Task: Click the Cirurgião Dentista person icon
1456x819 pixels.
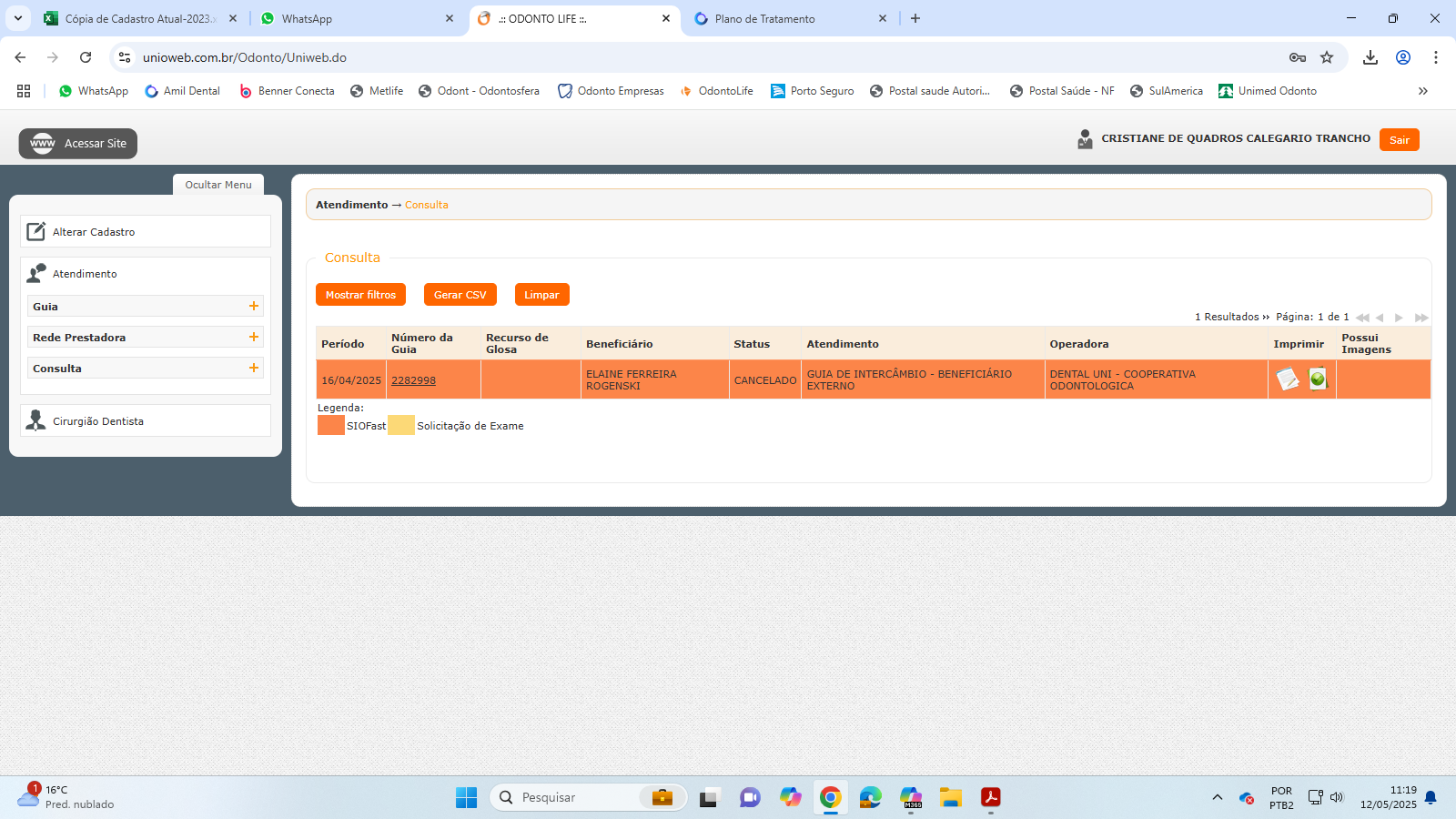Action: click(36, 420)
